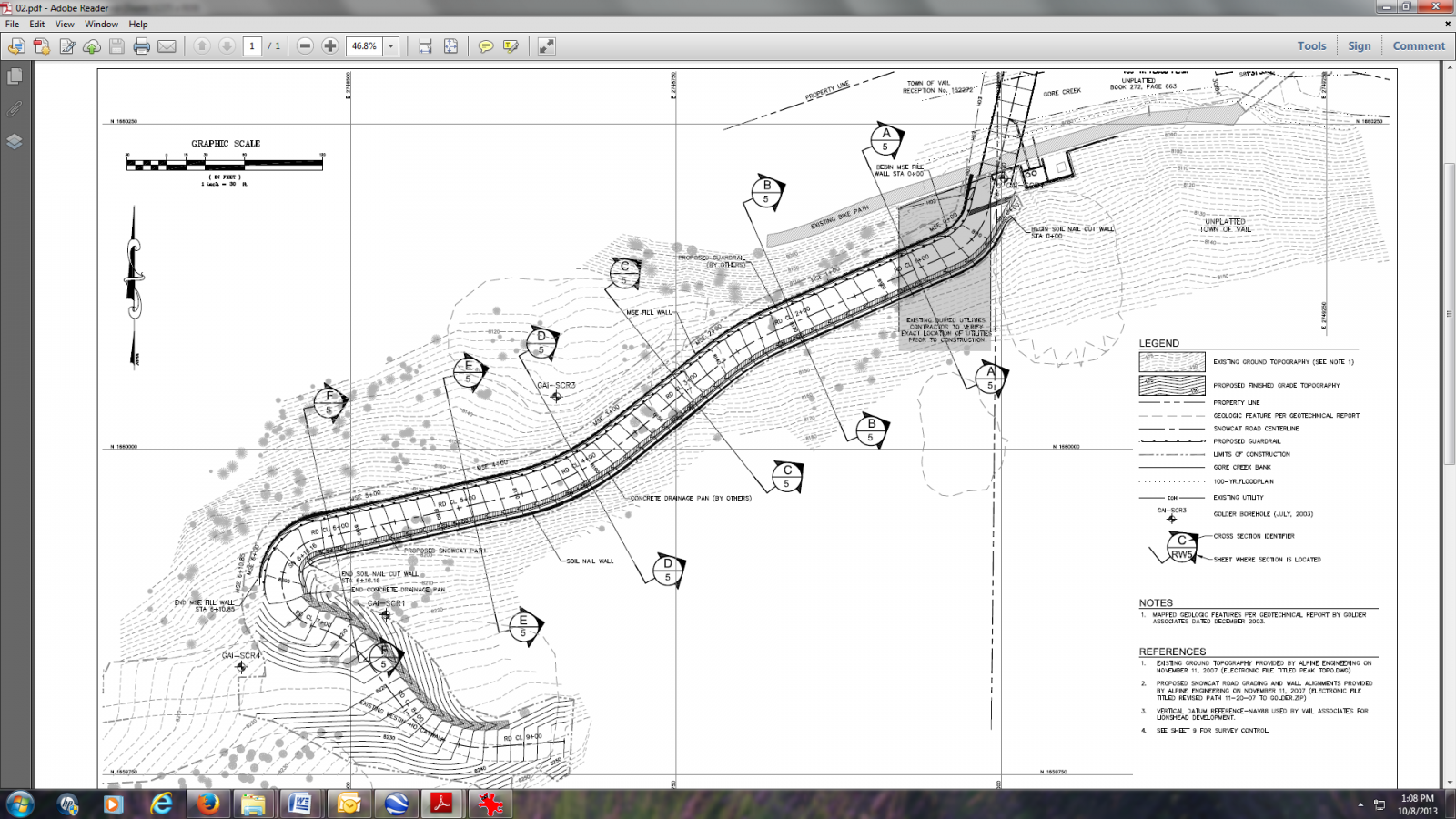The image size is (1456, 819).
Task: Switch to read mode view
Action: pyautogui.click(x=546, y=46)
